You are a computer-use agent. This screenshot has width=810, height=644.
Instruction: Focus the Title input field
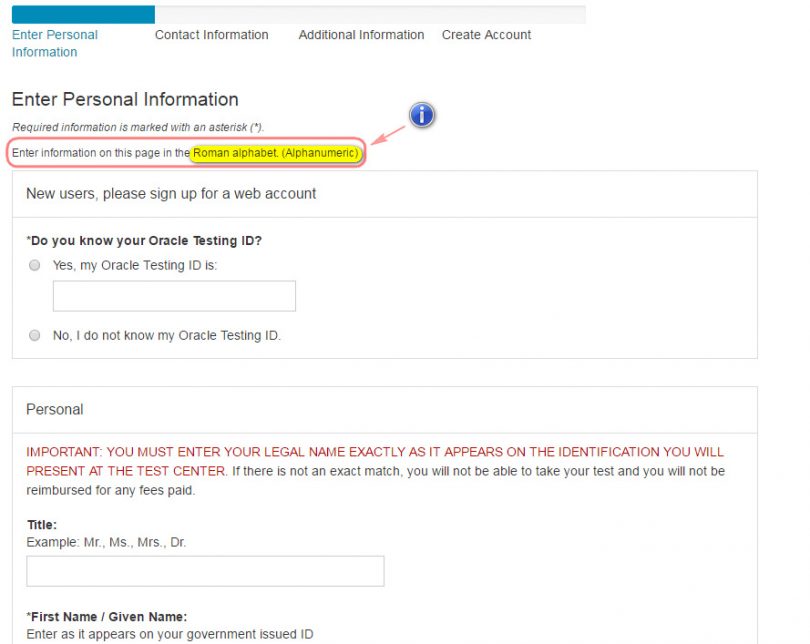(x=205, y=571)
